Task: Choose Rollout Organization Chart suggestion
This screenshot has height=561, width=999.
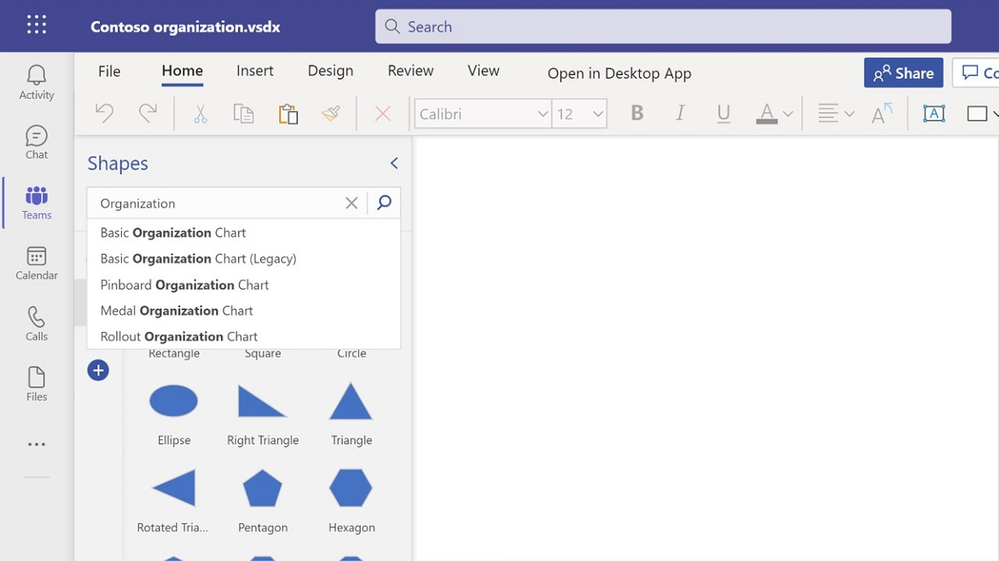Action: tap(243, 336)
